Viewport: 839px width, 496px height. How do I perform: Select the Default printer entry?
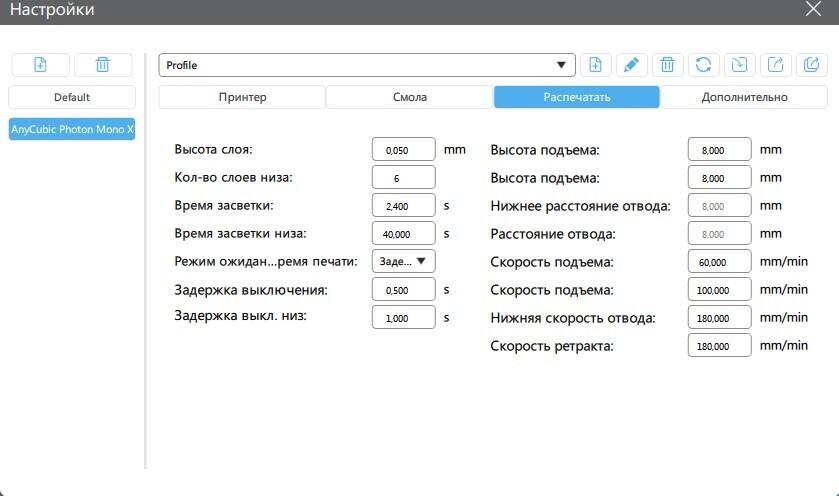click(72, 97)
